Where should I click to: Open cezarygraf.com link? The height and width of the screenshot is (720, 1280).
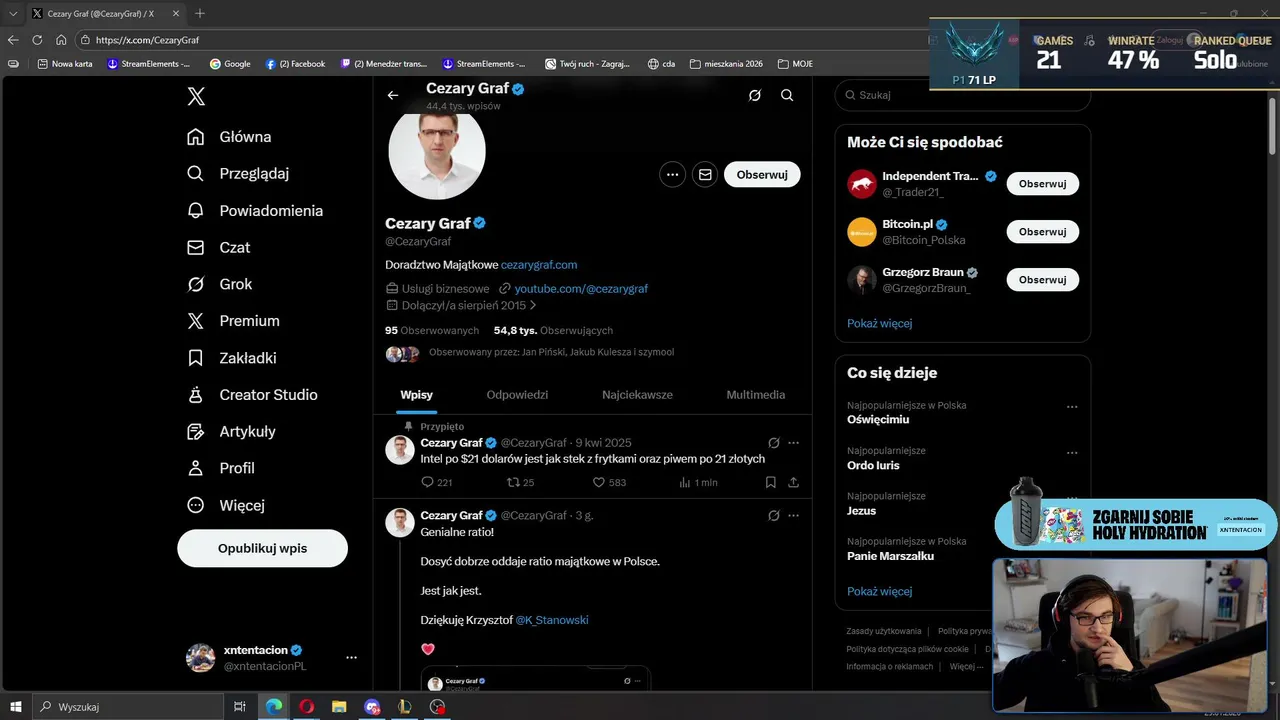[539, 265]
